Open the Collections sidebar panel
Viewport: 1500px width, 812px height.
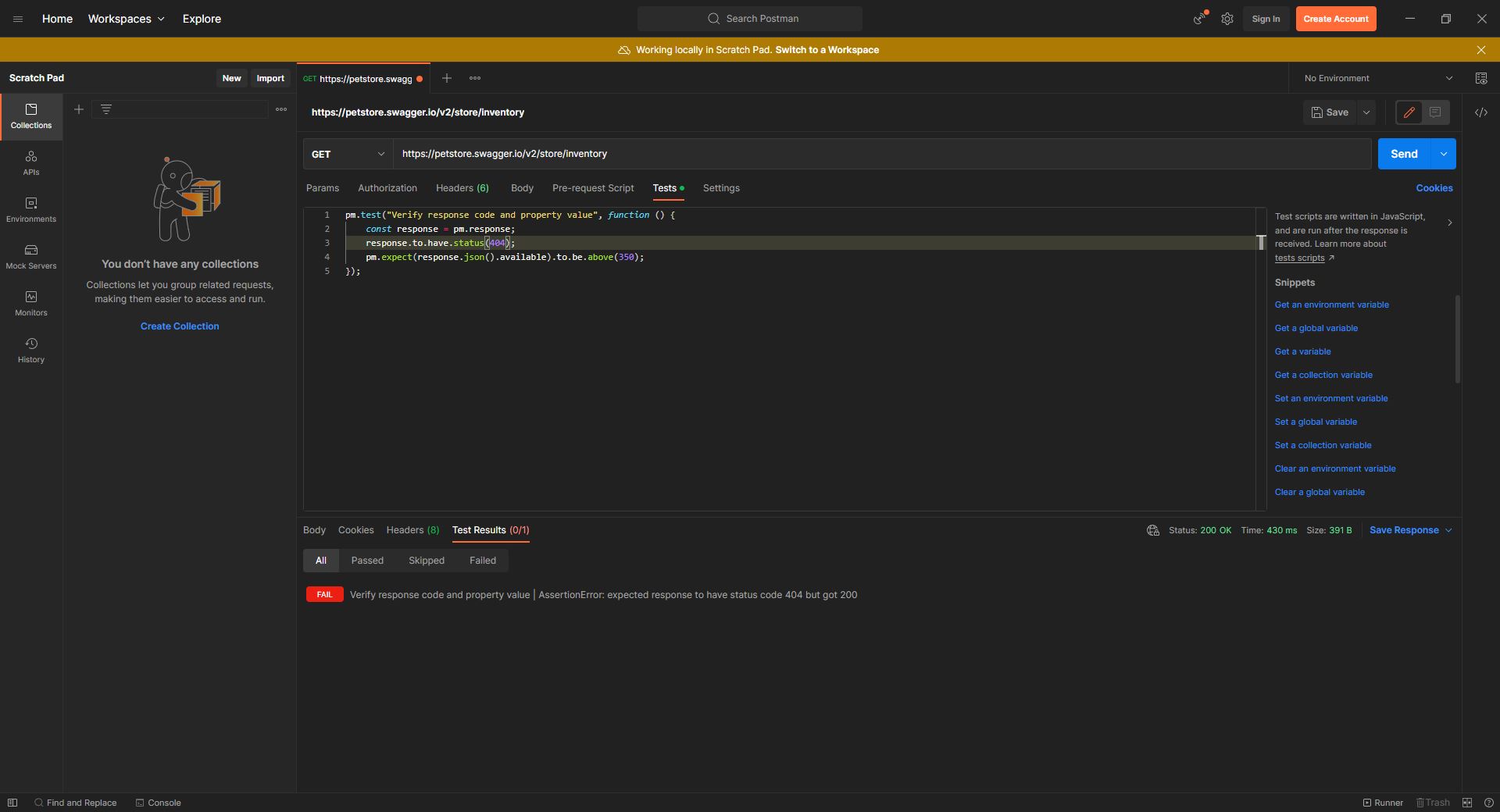coord(31,116)
